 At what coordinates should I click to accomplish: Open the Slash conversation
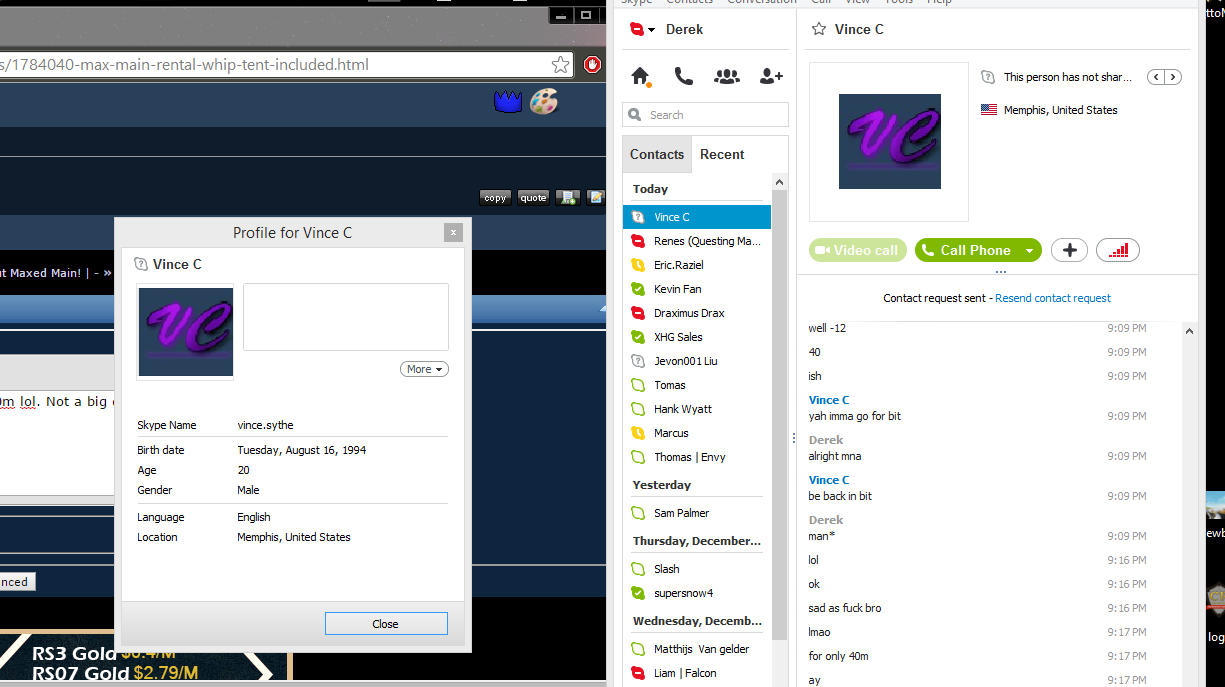697,569
